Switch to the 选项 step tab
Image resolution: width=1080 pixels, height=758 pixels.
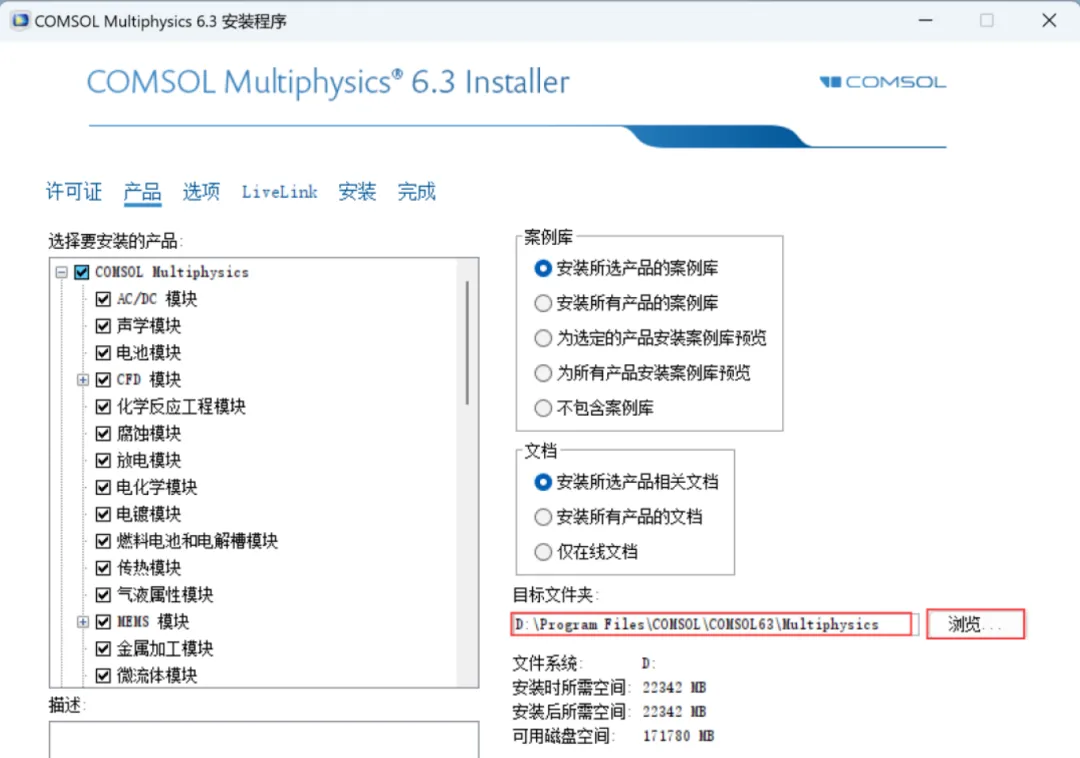(x=201, y=191)
